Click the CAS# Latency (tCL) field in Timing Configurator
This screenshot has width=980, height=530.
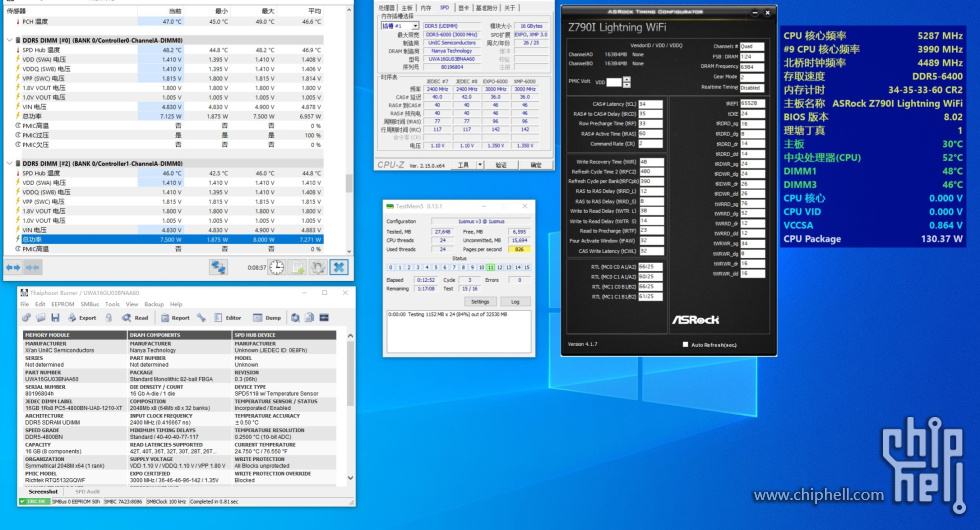pos(650,104)
